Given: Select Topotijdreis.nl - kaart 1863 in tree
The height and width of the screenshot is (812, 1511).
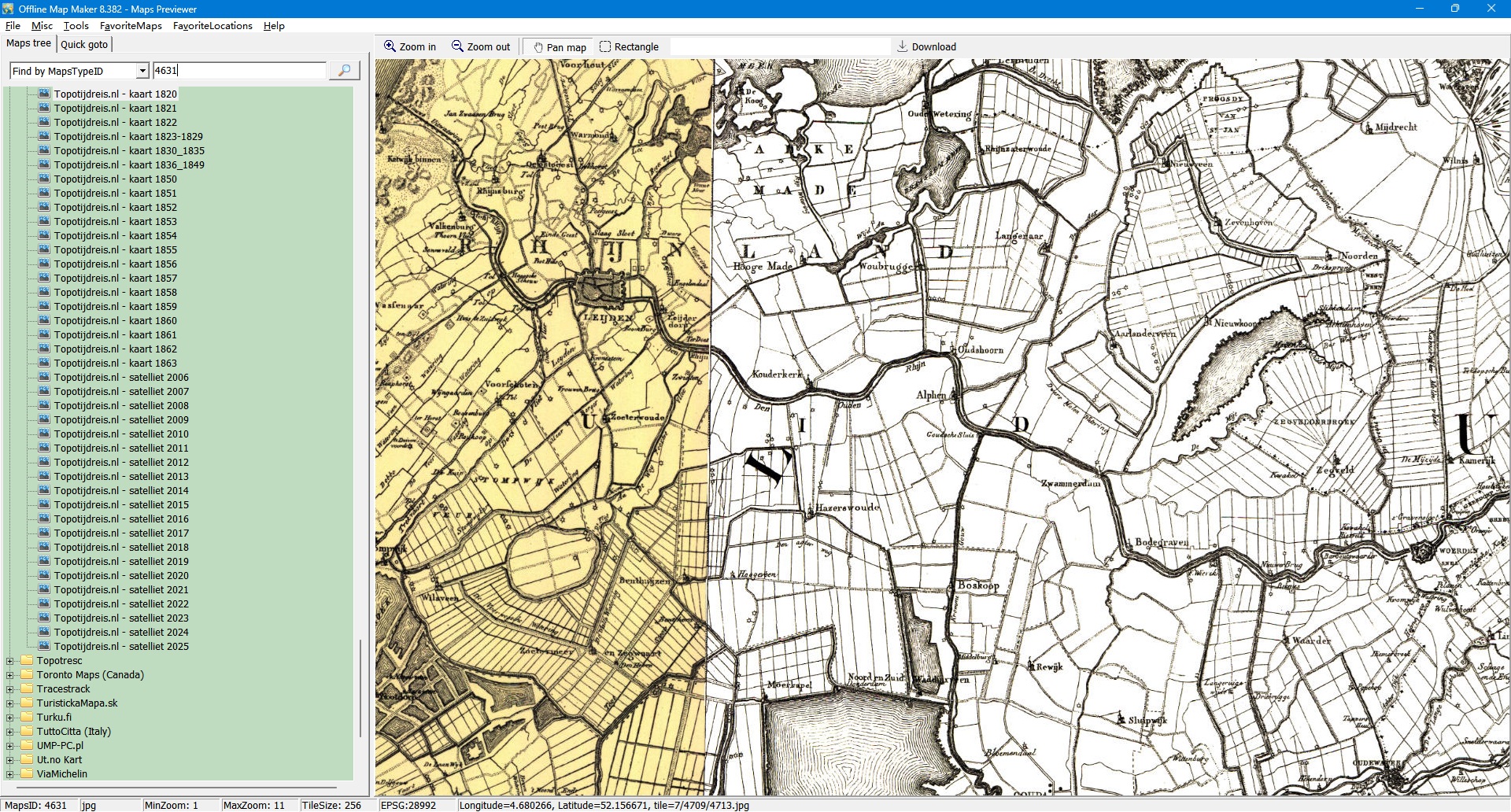Looking at the screenshot, I should click(x=115, y=364).
